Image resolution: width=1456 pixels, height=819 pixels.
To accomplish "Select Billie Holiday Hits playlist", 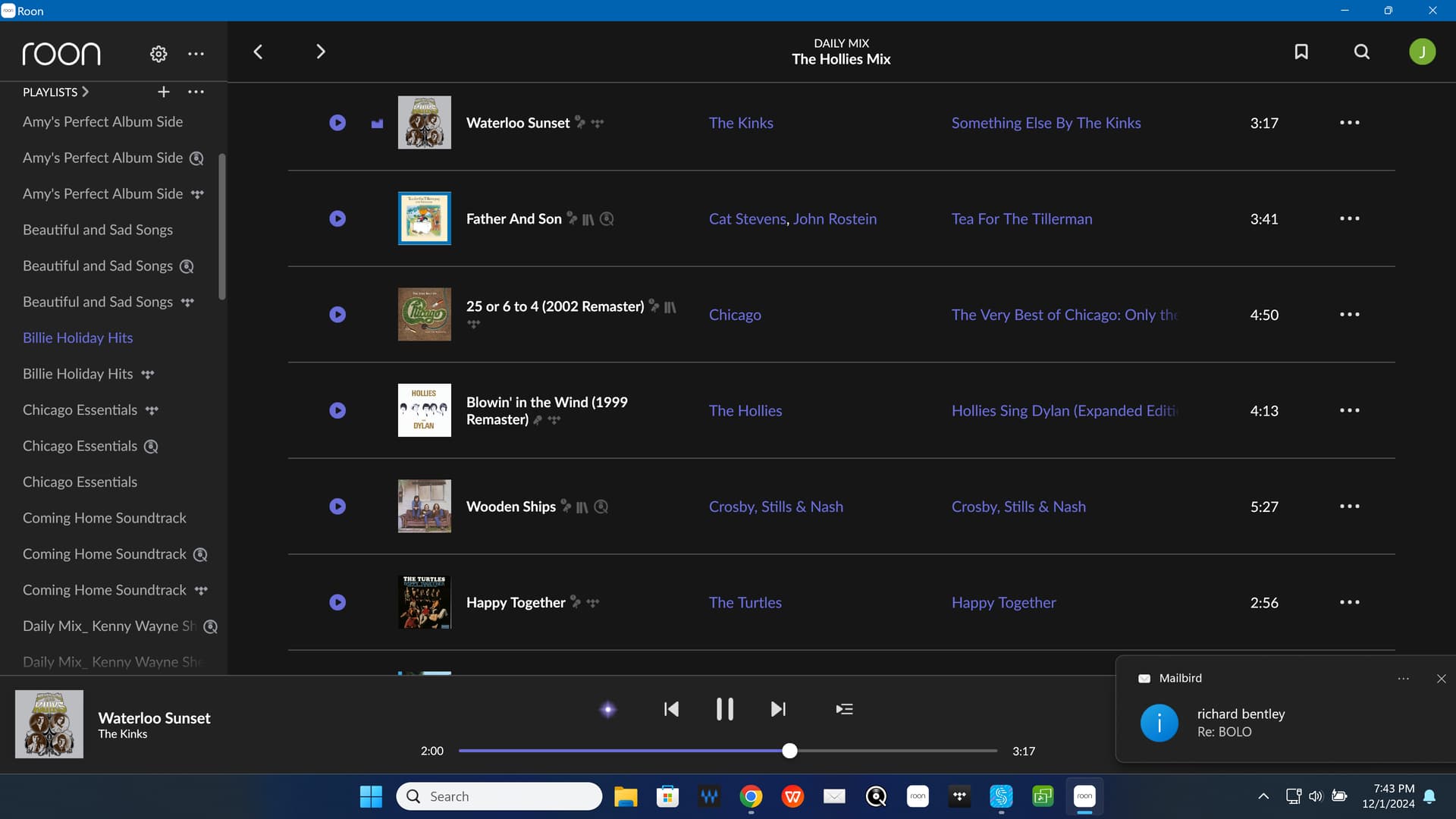I will (x=77, y=337).
